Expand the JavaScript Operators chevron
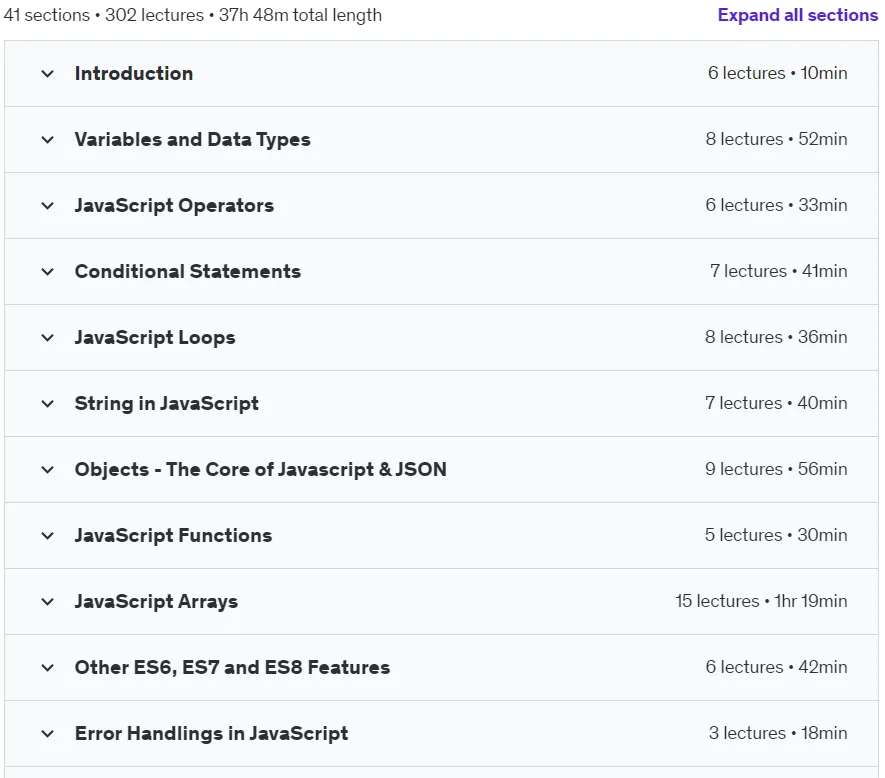 click(x=48, y=206)
